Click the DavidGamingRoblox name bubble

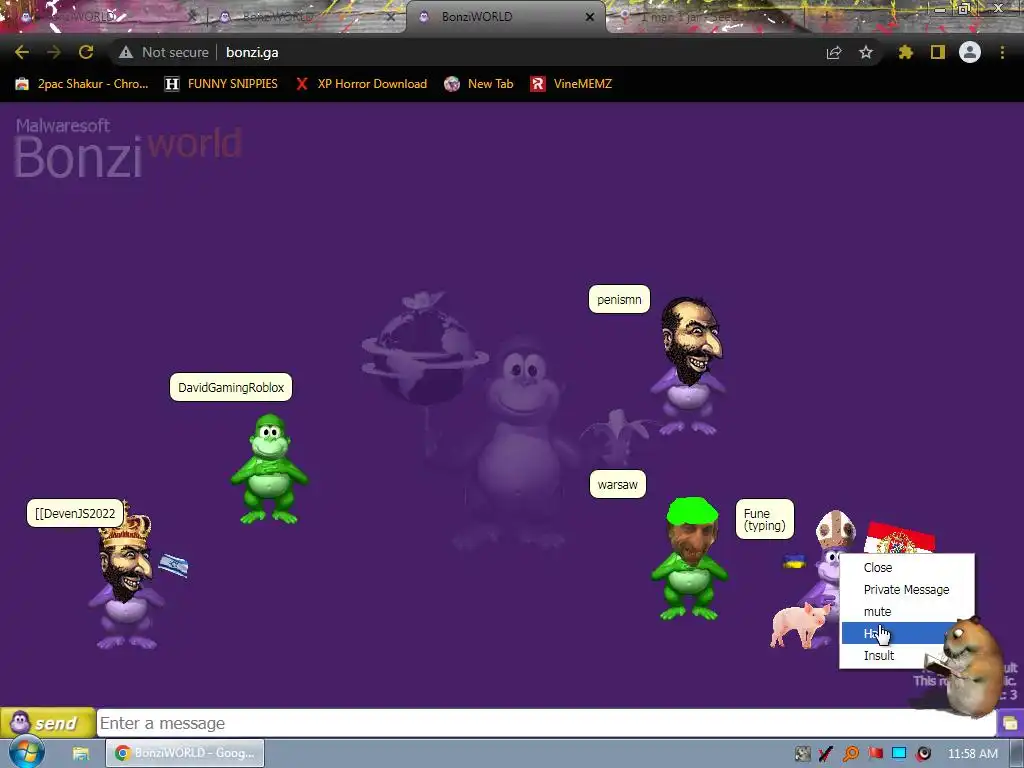(x=231, y=387)
